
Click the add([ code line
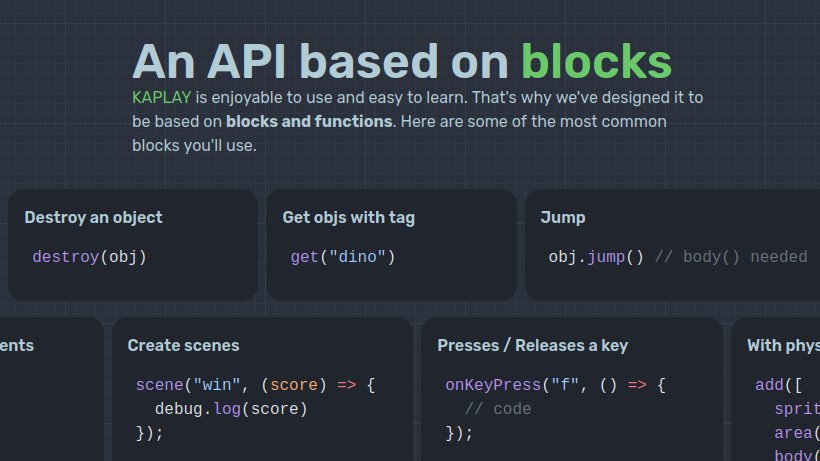[778, 385]
